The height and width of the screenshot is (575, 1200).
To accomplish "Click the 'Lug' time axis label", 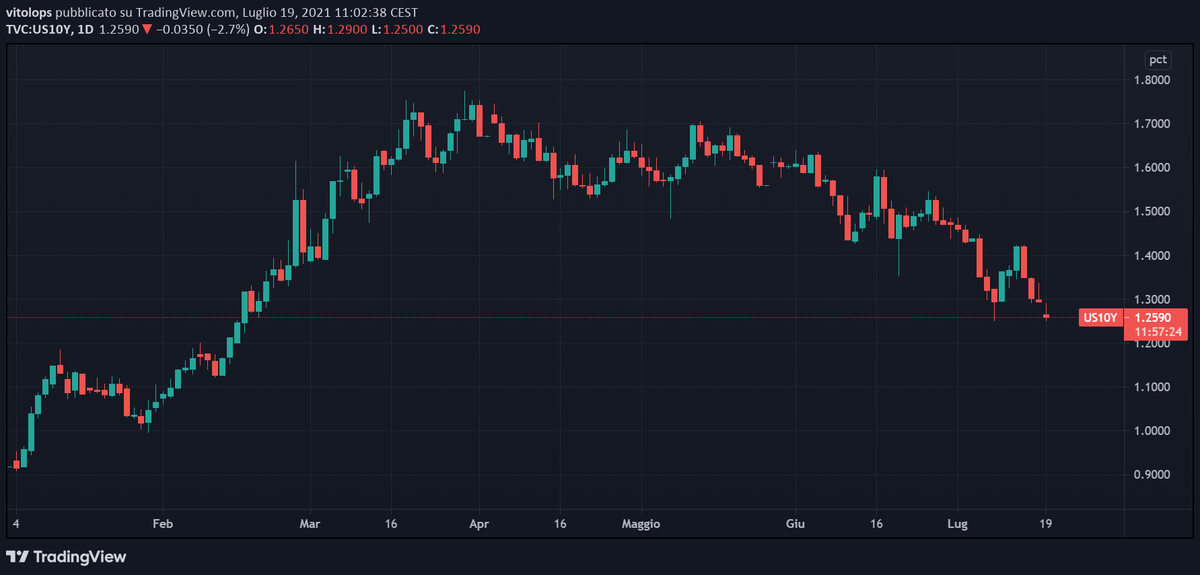I will coord(958,523).
